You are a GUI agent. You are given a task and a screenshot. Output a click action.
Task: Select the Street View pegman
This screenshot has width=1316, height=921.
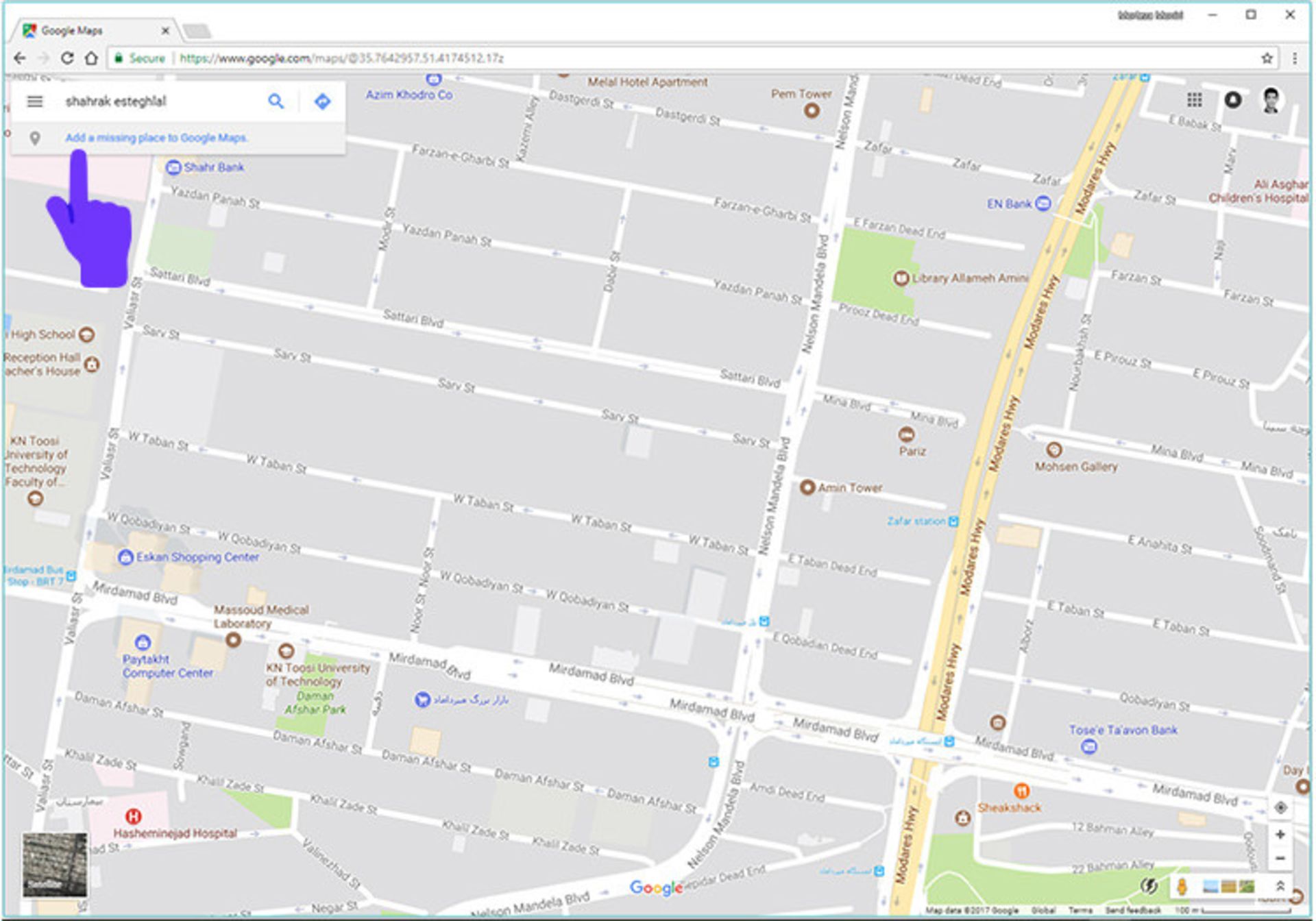(1182, 886)
